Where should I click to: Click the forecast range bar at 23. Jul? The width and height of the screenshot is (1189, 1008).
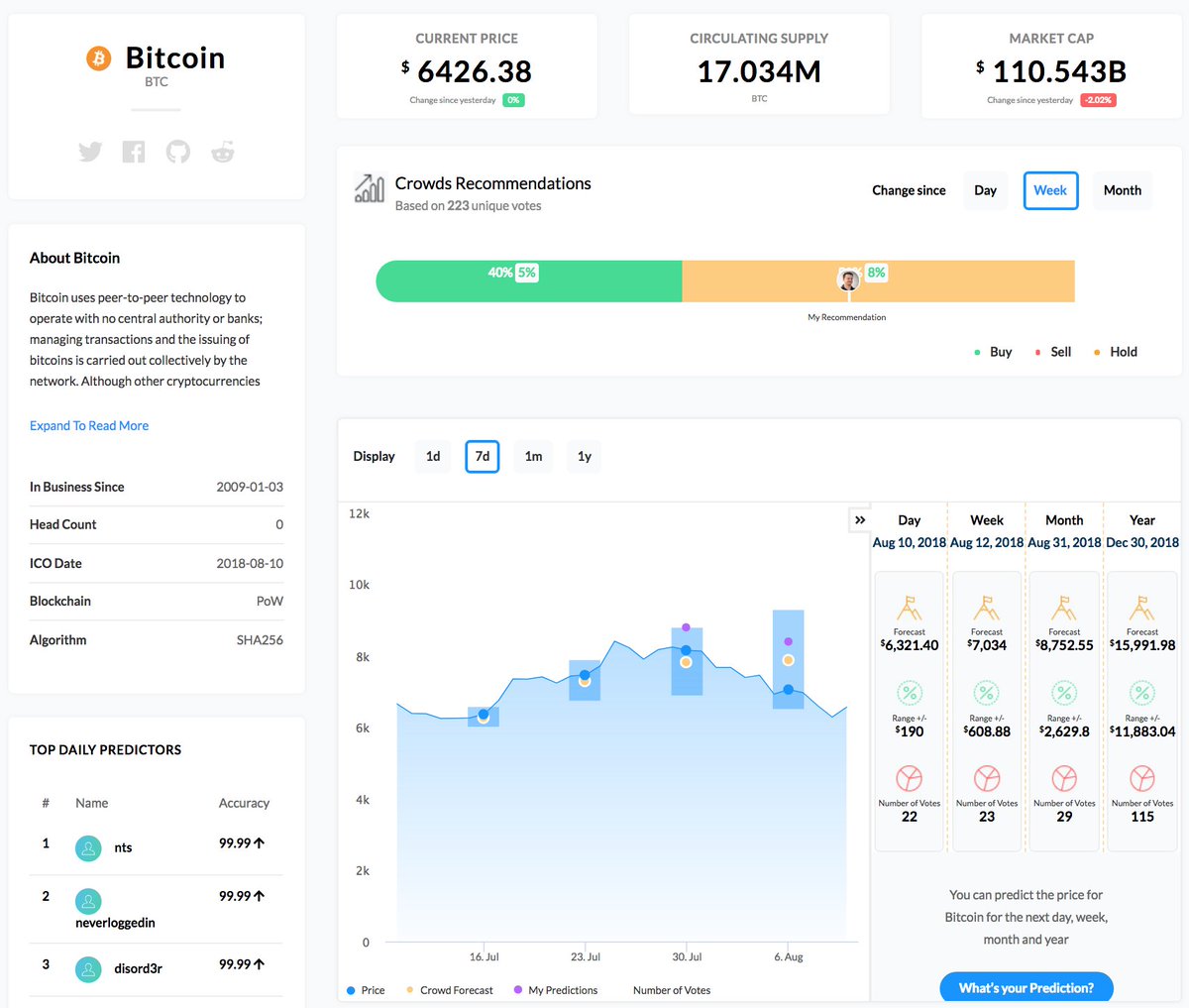point(585,680)
